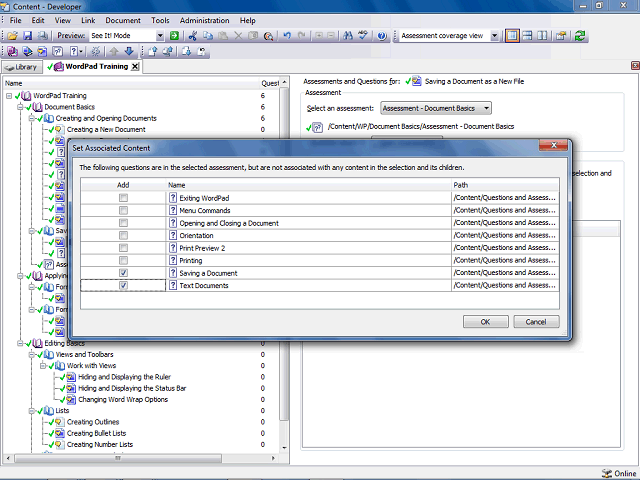Collapse the Work with Views node
This screenshot has width=640, height=480.
coord(43,366)
